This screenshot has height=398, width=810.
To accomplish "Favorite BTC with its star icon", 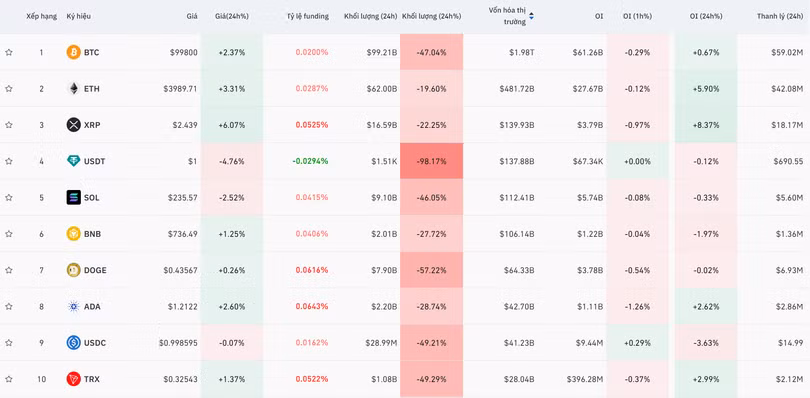I will [x=9, y=52].
